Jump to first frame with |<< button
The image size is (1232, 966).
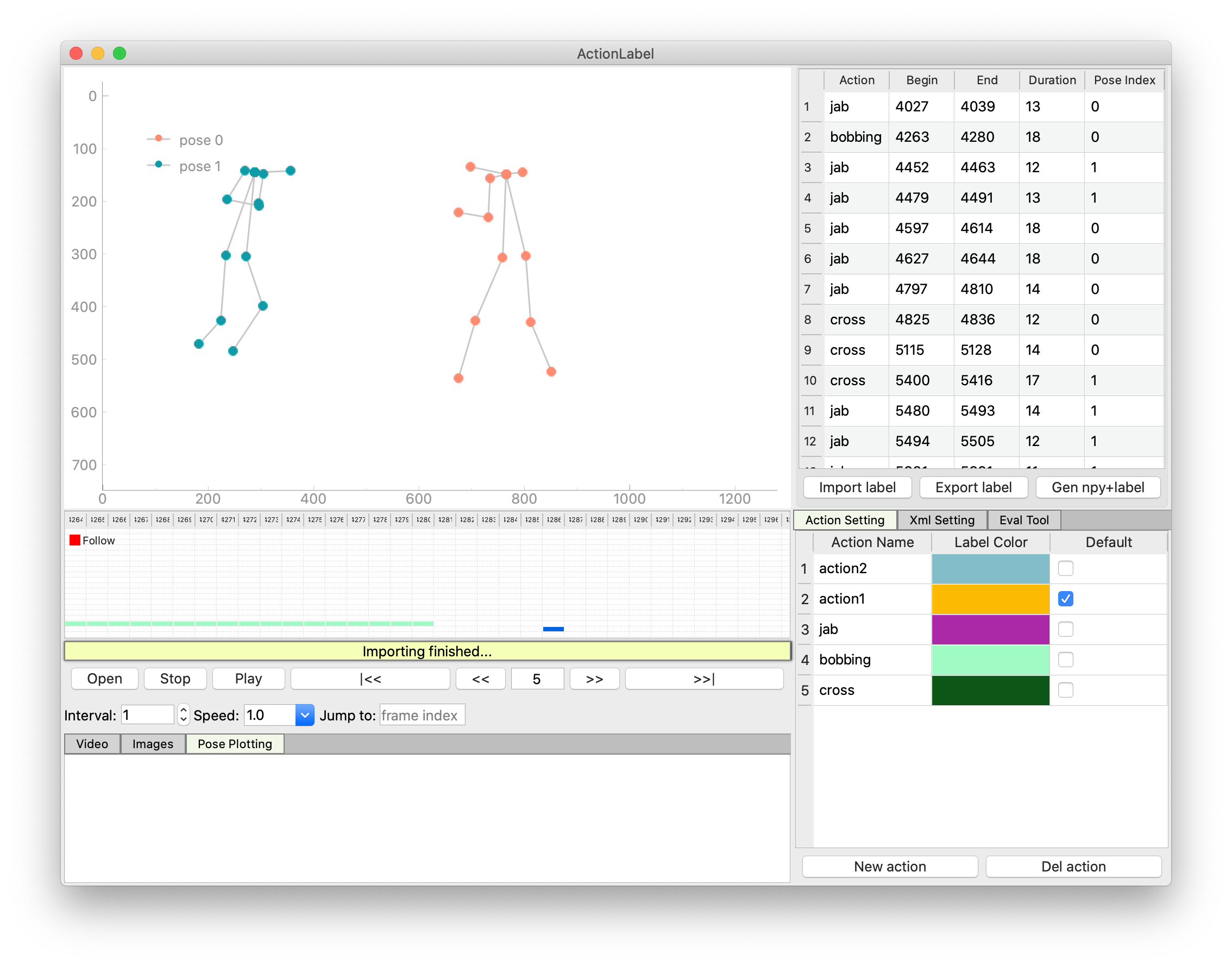[x=370, y=679]
